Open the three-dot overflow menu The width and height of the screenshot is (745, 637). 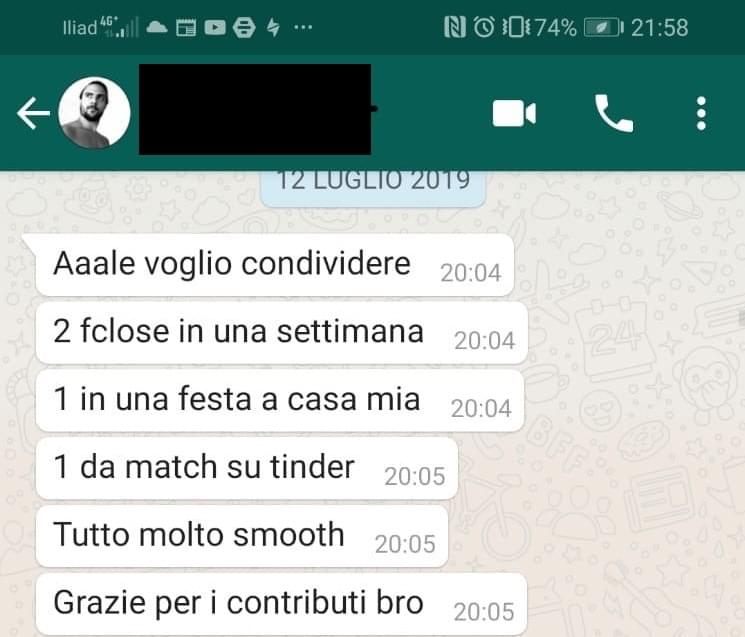(x=701, y=113)
